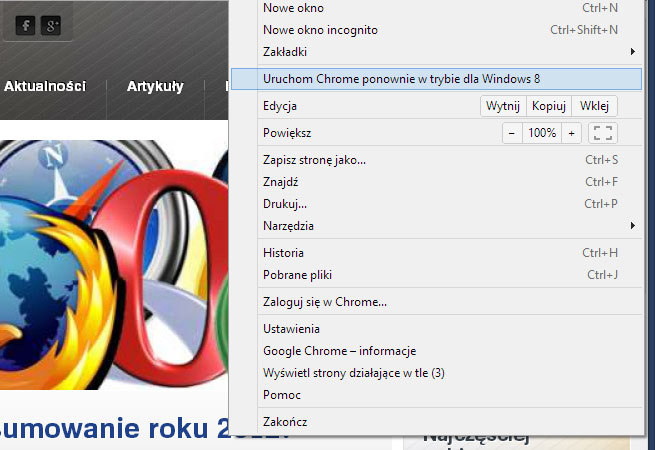655x450 pixels.
Task: Open the Google Plus icon in header
Action: 51,25
